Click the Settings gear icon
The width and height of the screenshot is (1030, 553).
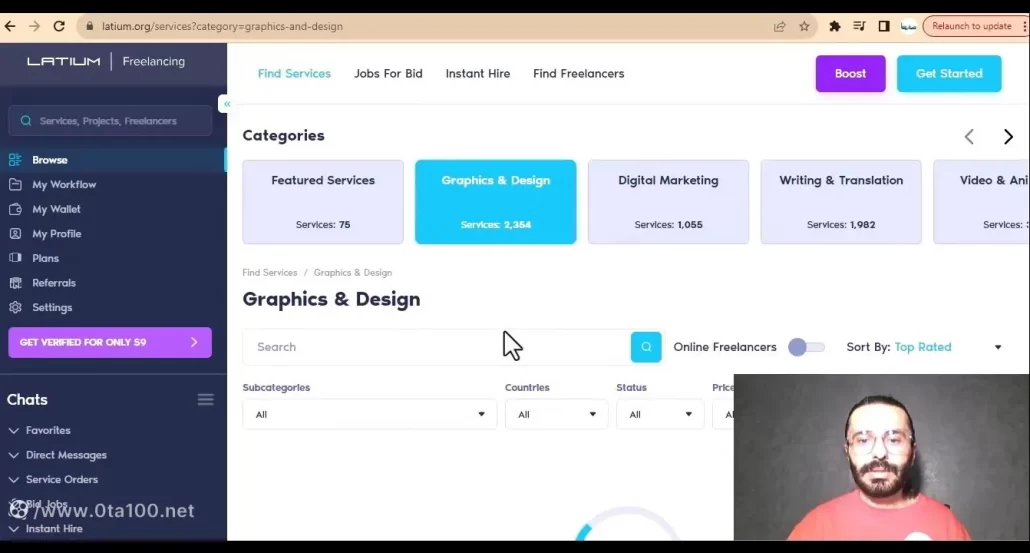point(15,307)
